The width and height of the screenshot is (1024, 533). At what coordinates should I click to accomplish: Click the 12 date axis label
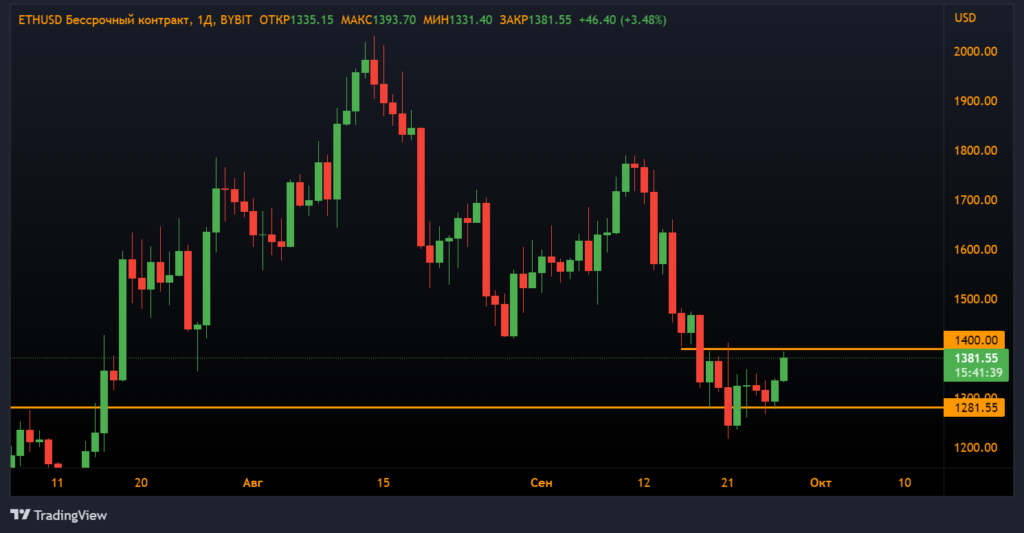point(644,483)
